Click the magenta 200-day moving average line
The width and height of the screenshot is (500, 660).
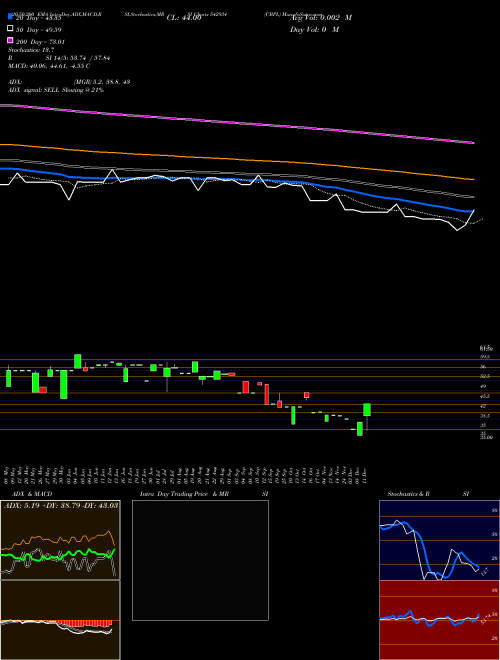click(237, 123)
